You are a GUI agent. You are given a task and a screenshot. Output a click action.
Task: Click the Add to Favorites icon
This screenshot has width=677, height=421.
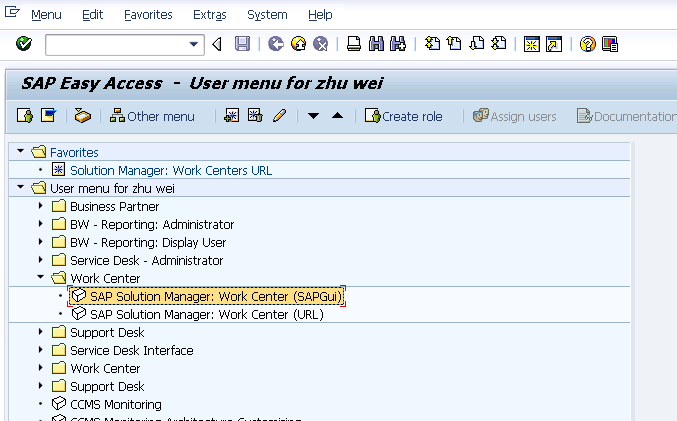coord(232,116)
